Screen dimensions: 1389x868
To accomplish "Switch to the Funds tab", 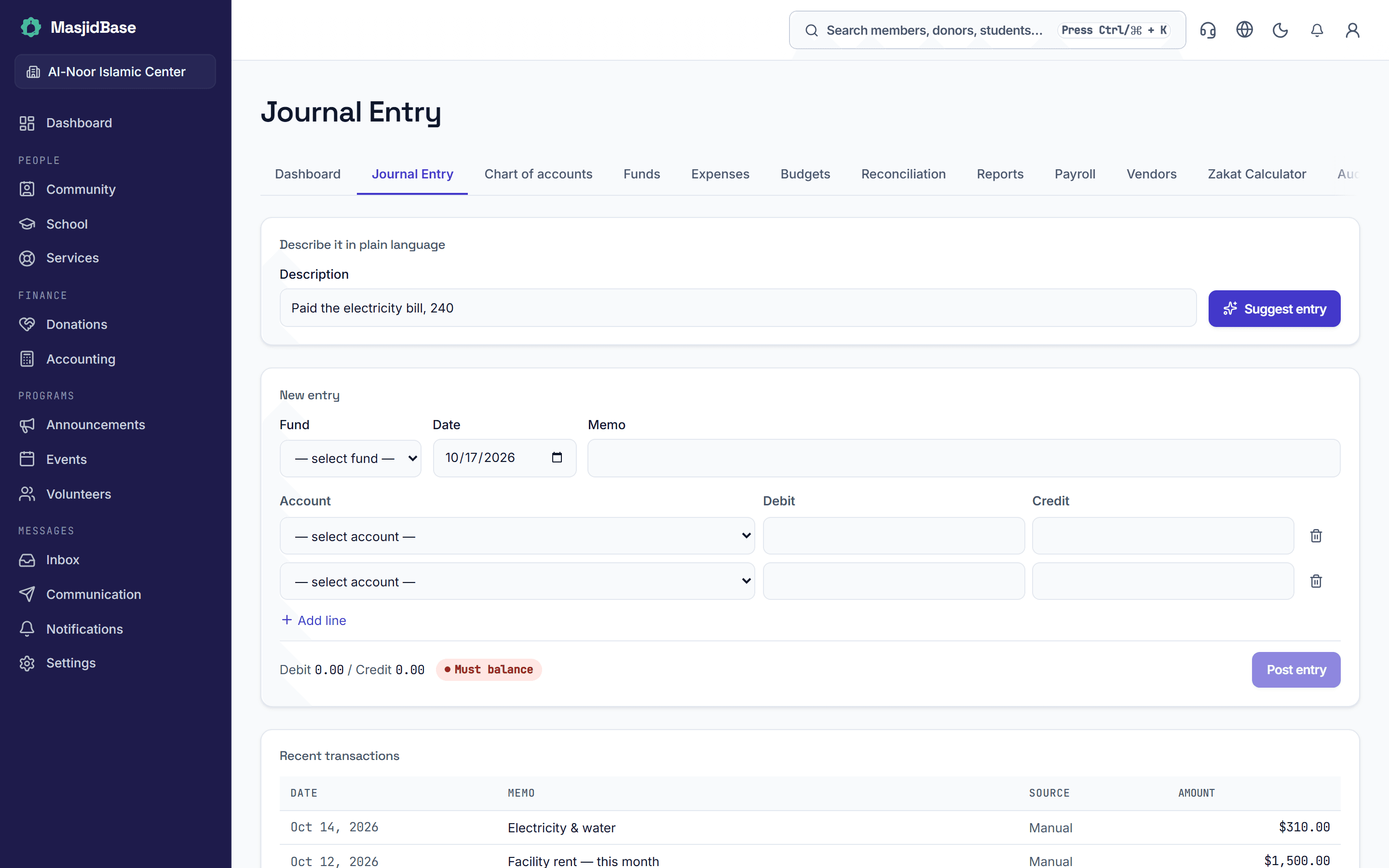I will pyautogui.click(x=642, y=174).
